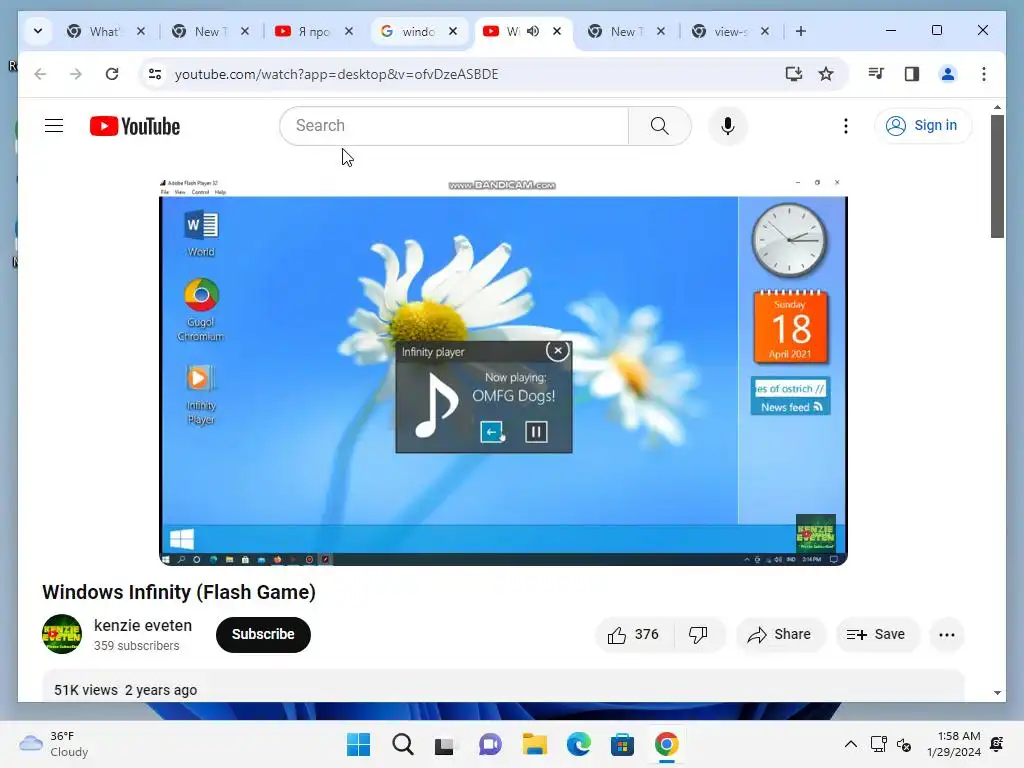Screen dimensions: 1024x768
Task: Bookmark this page with the star
Action: [826, 74]
